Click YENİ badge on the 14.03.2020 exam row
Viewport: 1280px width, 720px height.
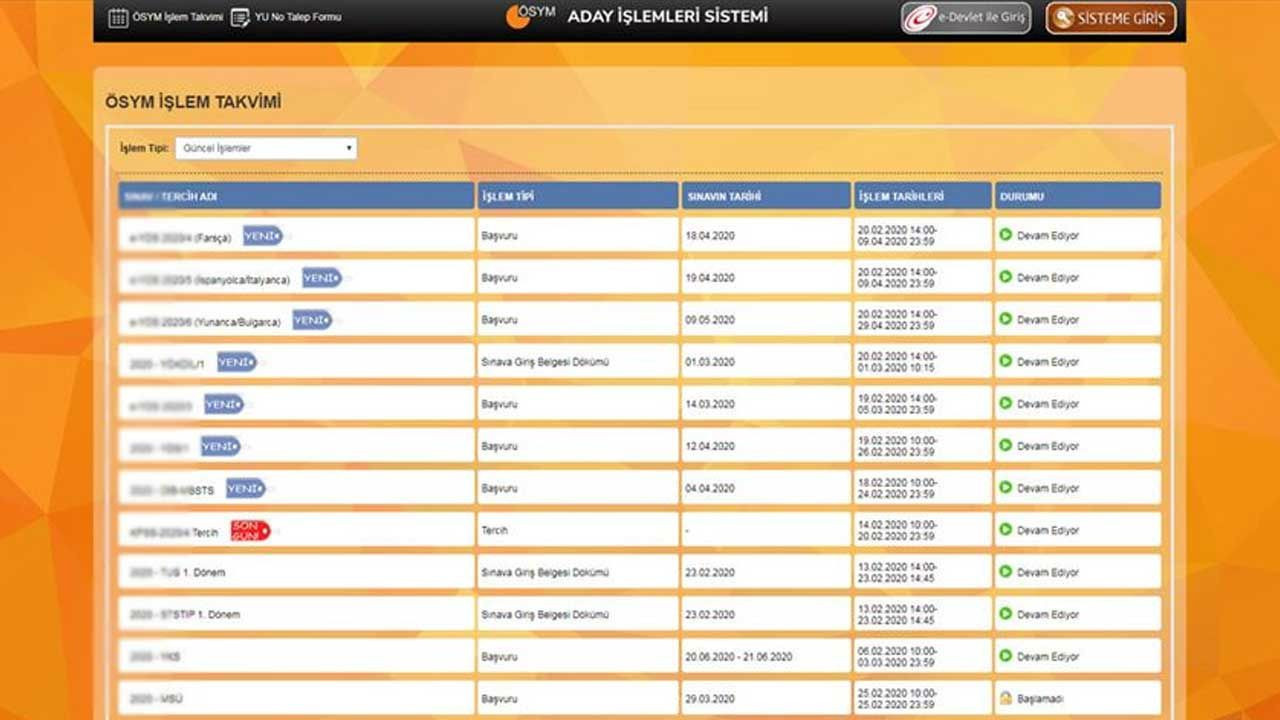[x=224, y=404]
